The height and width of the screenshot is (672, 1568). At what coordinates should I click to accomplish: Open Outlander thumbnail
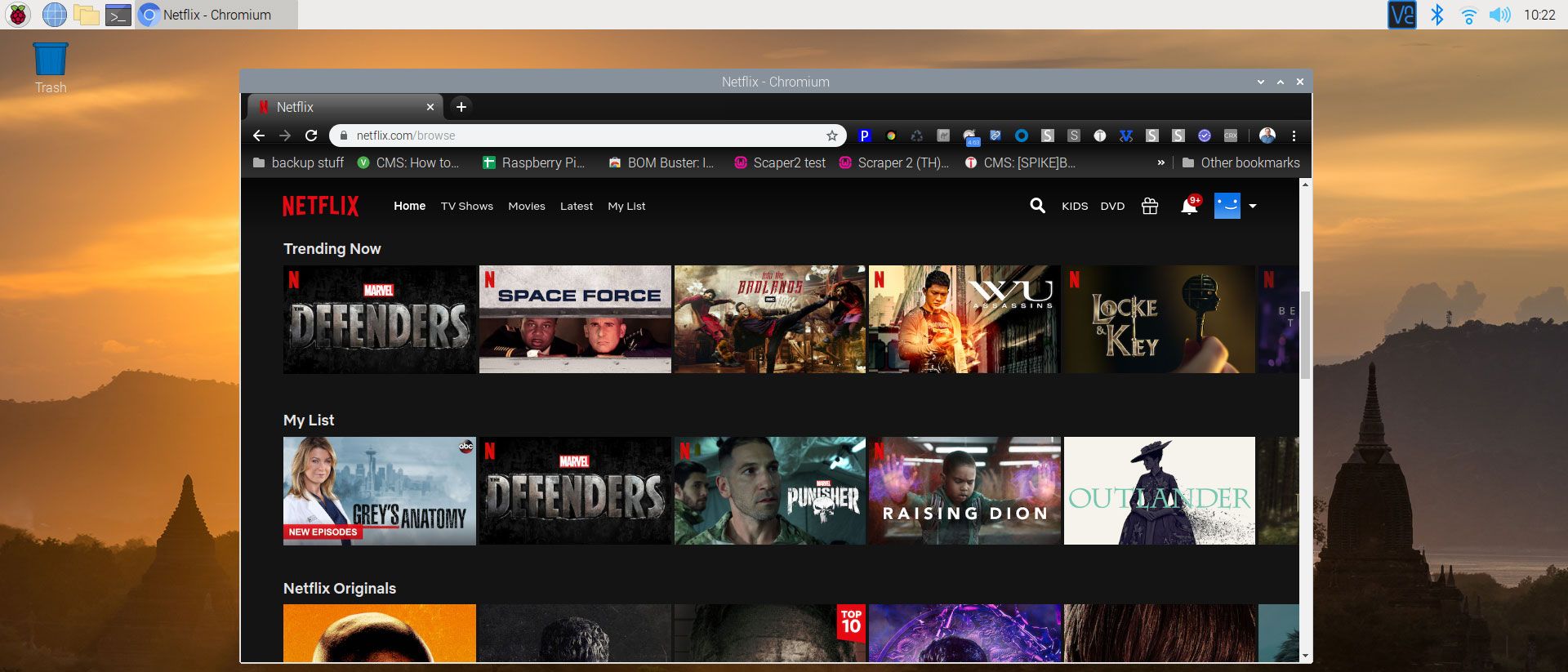pos(1160,491)
